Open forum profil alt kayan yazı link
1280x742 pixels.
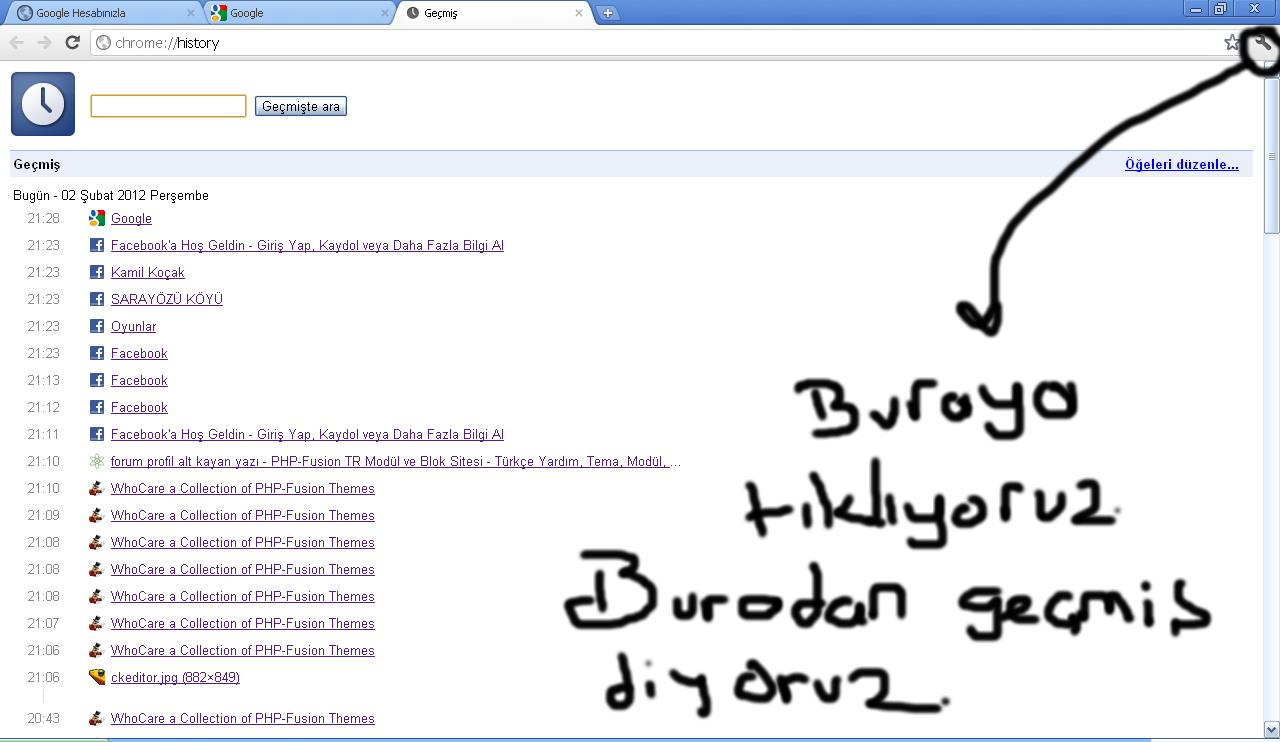click(396, 461)
